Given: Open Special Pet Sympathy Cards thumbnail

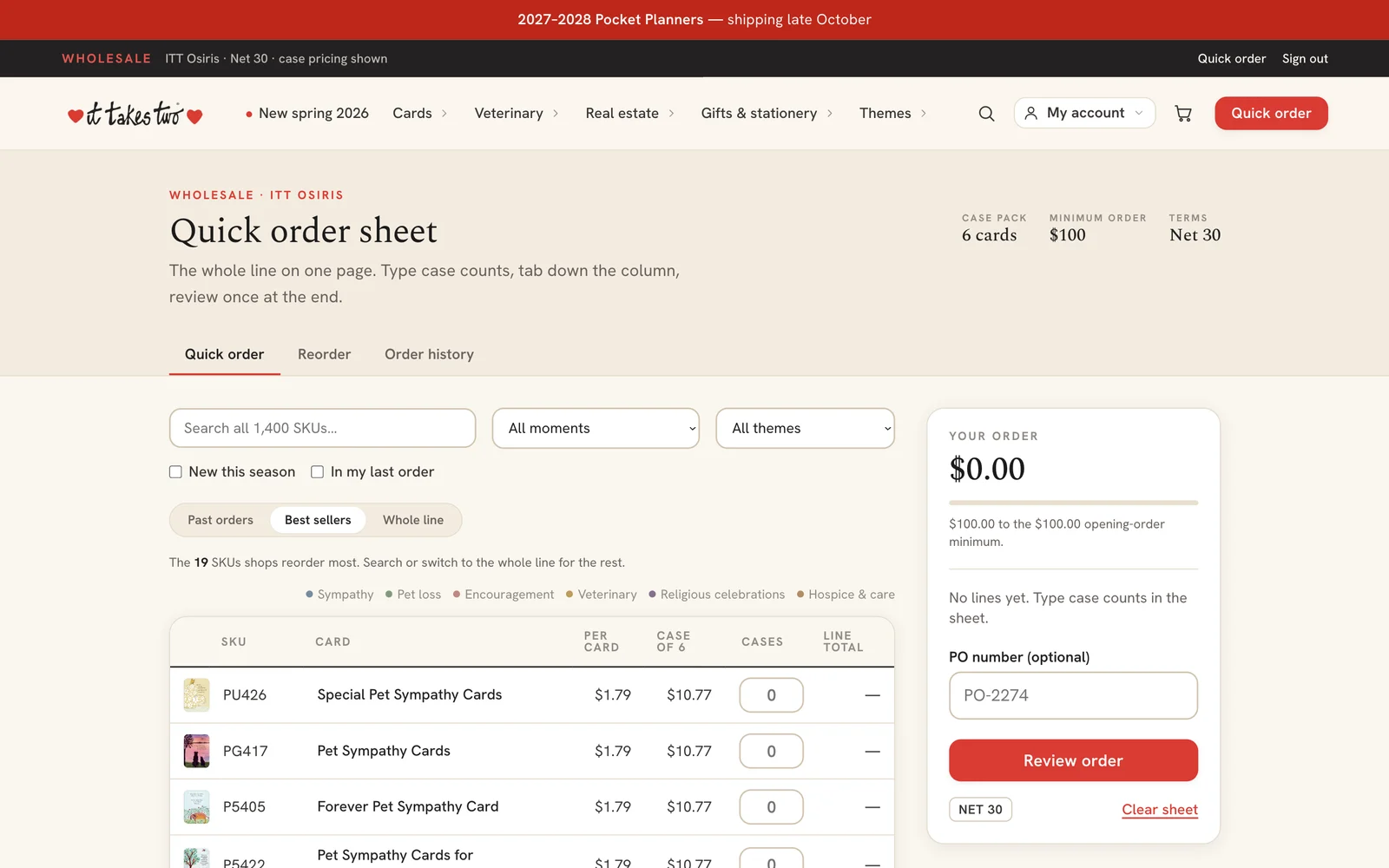Looking at the screenshot, I should pos(196,695).
